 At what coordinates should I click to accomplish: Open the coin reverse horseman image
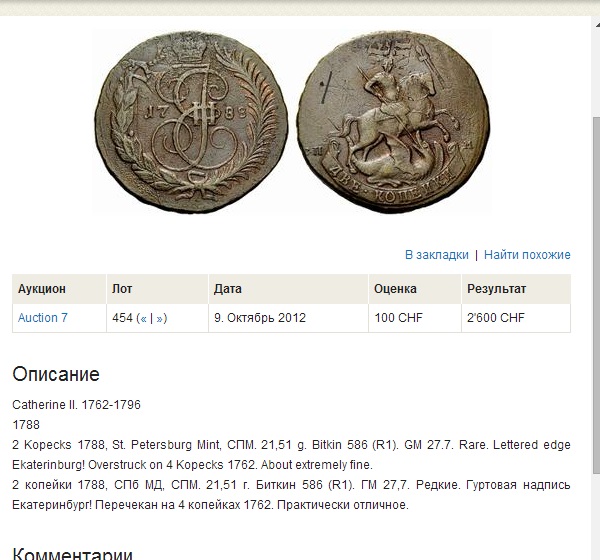click(394, 122)
